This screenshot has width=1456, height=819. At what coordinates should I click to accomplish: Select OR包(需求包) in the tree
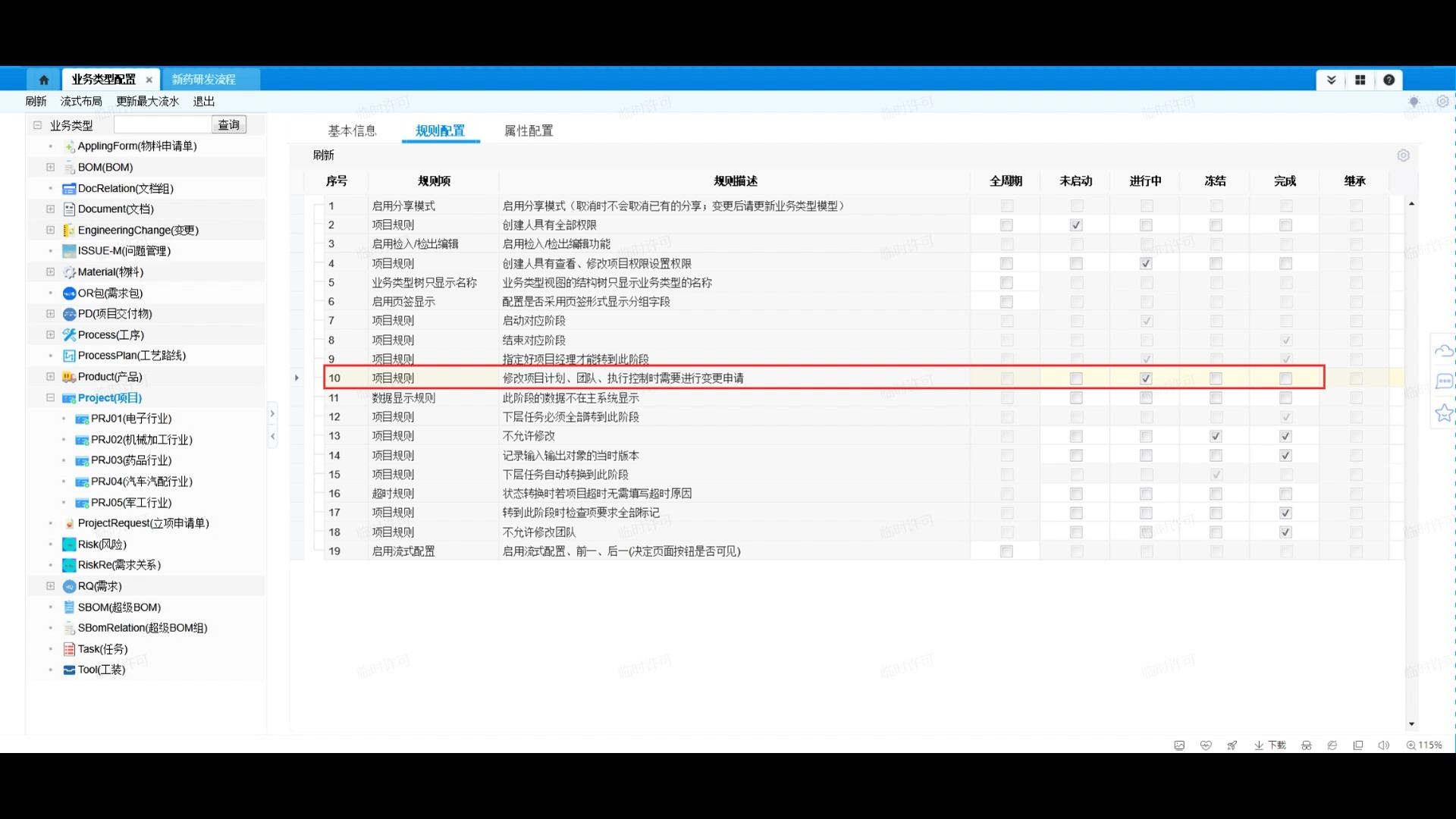[x=110, y=293]
